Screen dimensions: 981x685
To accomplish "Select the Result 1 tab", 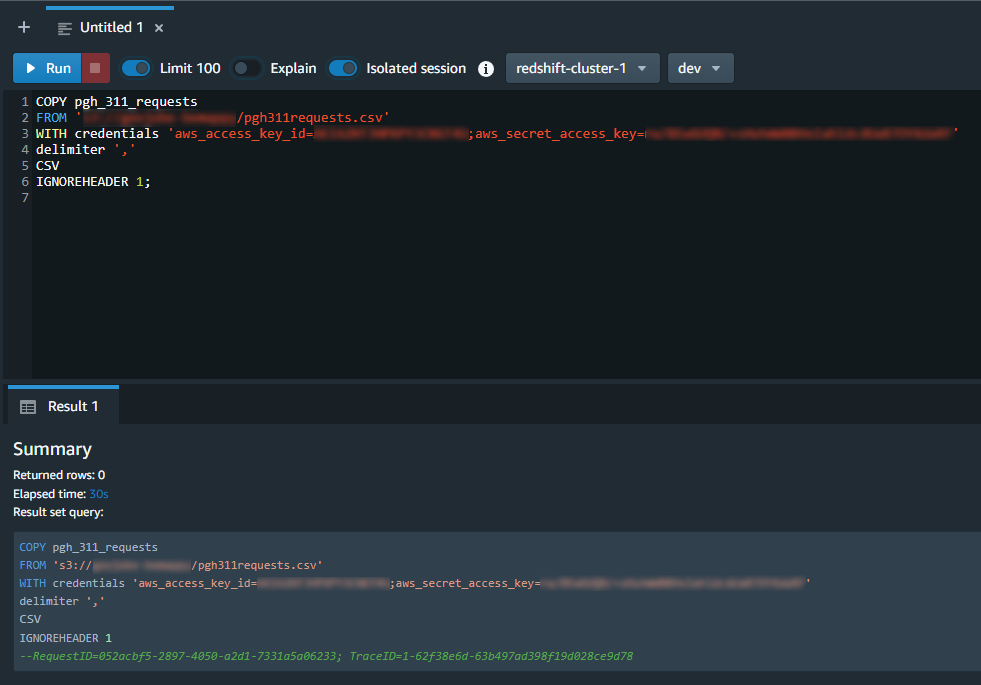I will click(x=73, y=407).
